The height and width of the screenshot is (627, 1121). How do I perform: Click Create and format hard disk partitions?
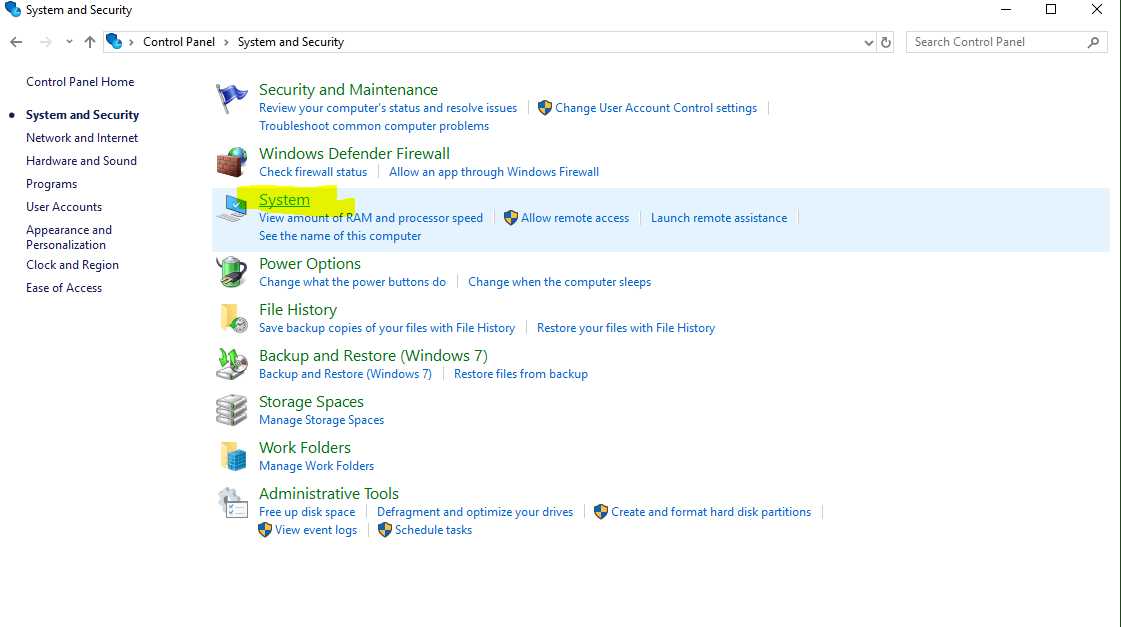point(711,512)
